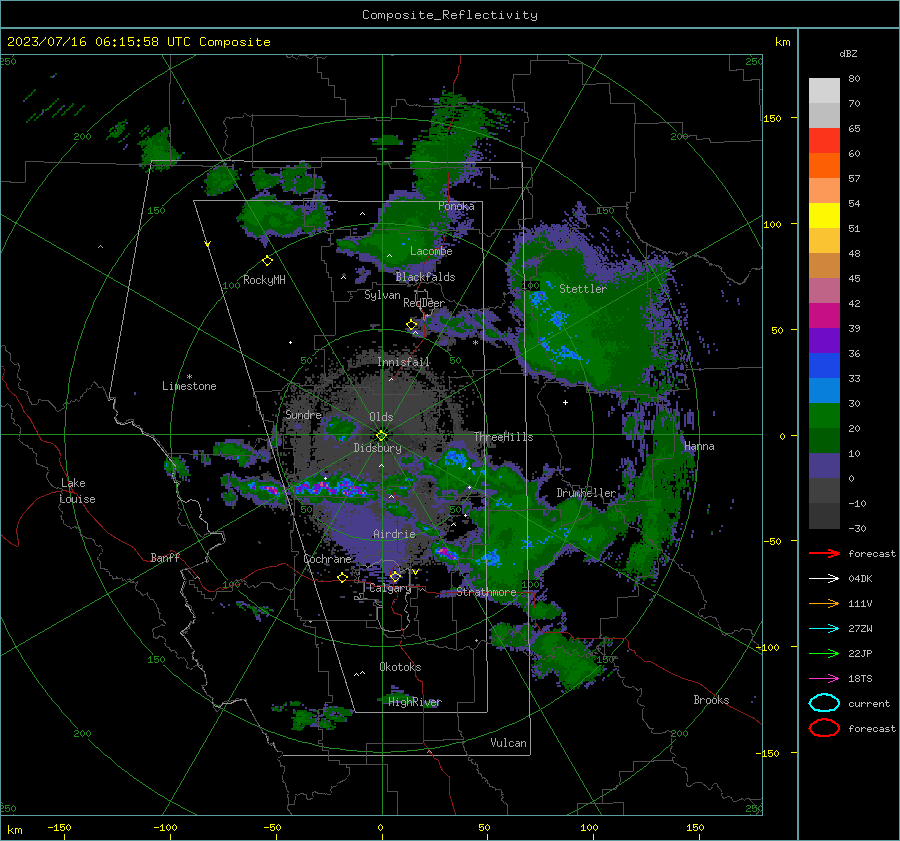Click the -150 tick on bottom axis
The image size is (900, 841).
59,827
